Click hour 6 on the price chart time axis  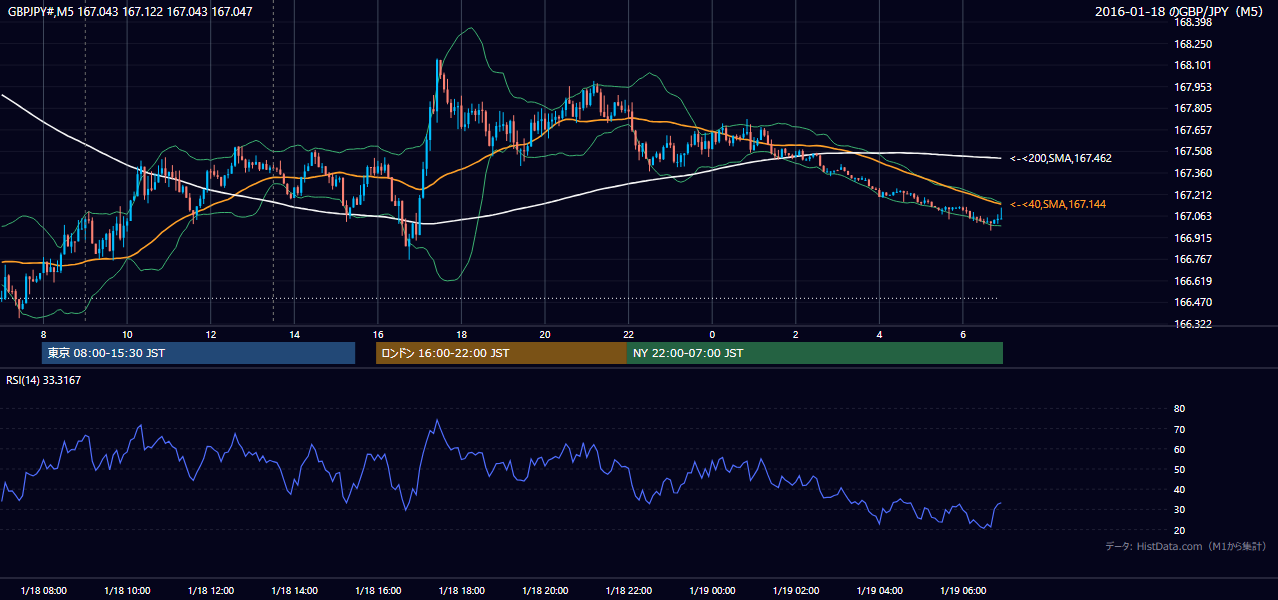click(963, 333)
